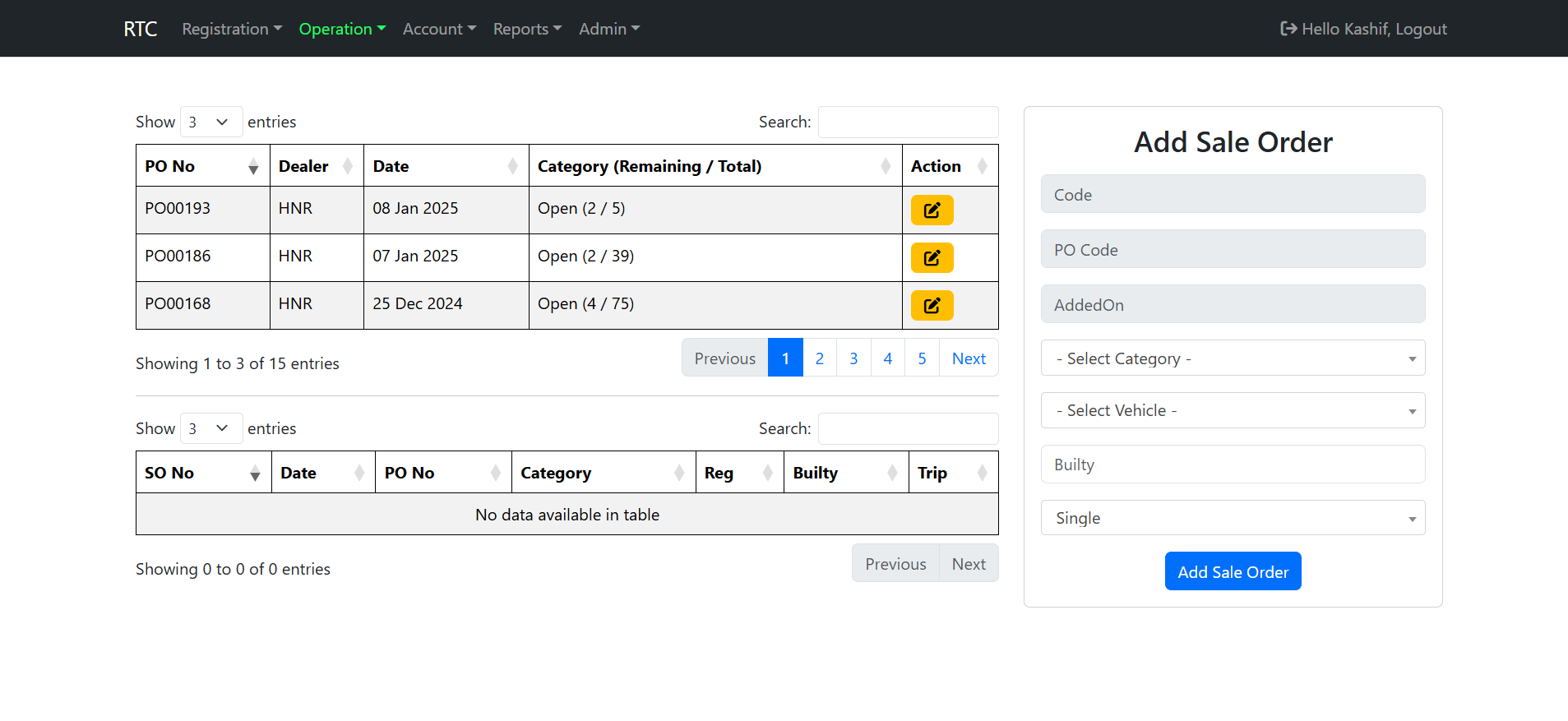Go to page 3 of purchase orders
This screenshot has width=1568, height=721.
pos(853,358)
